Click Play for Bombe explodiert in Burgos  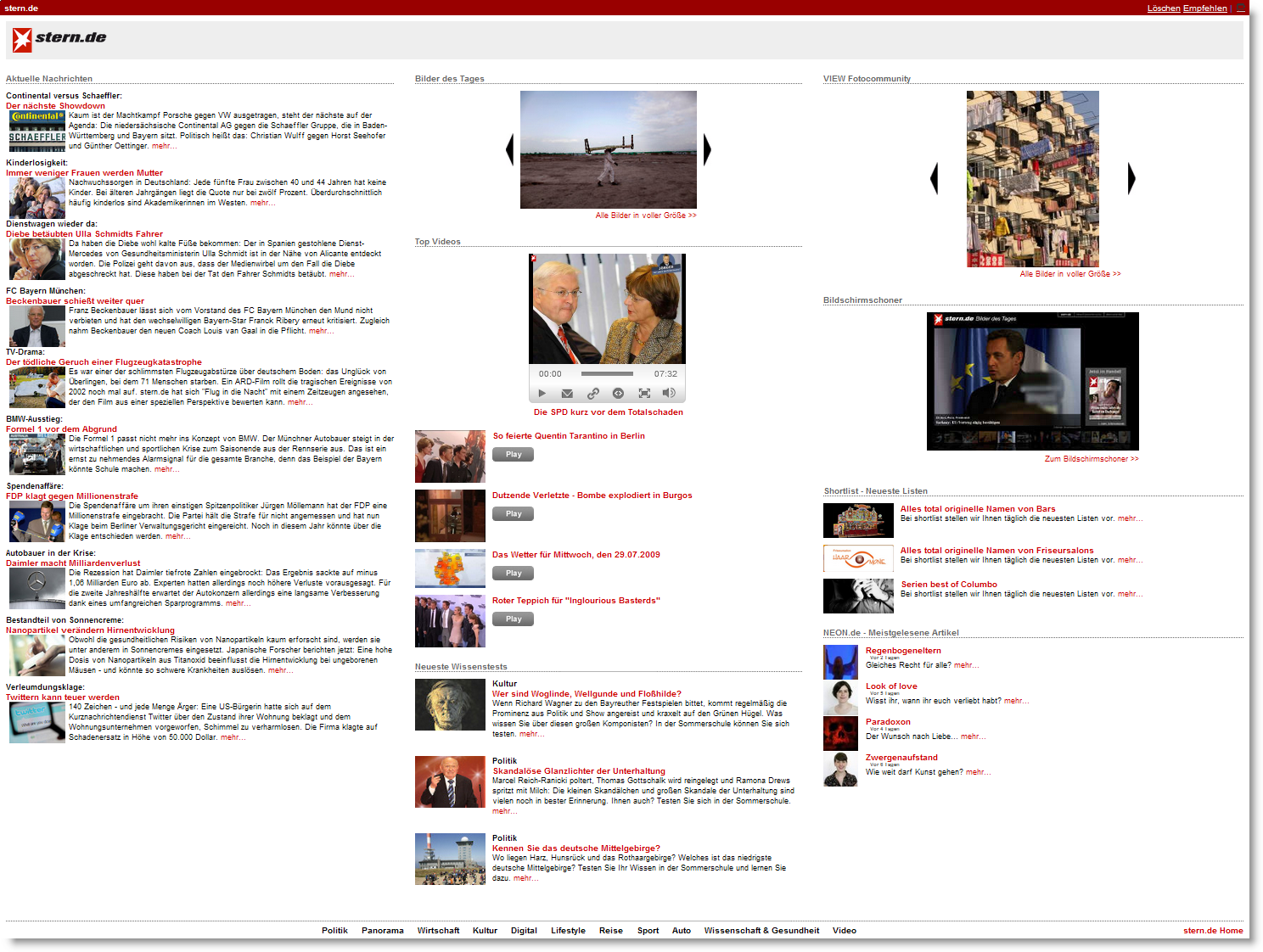click(514, 514)
